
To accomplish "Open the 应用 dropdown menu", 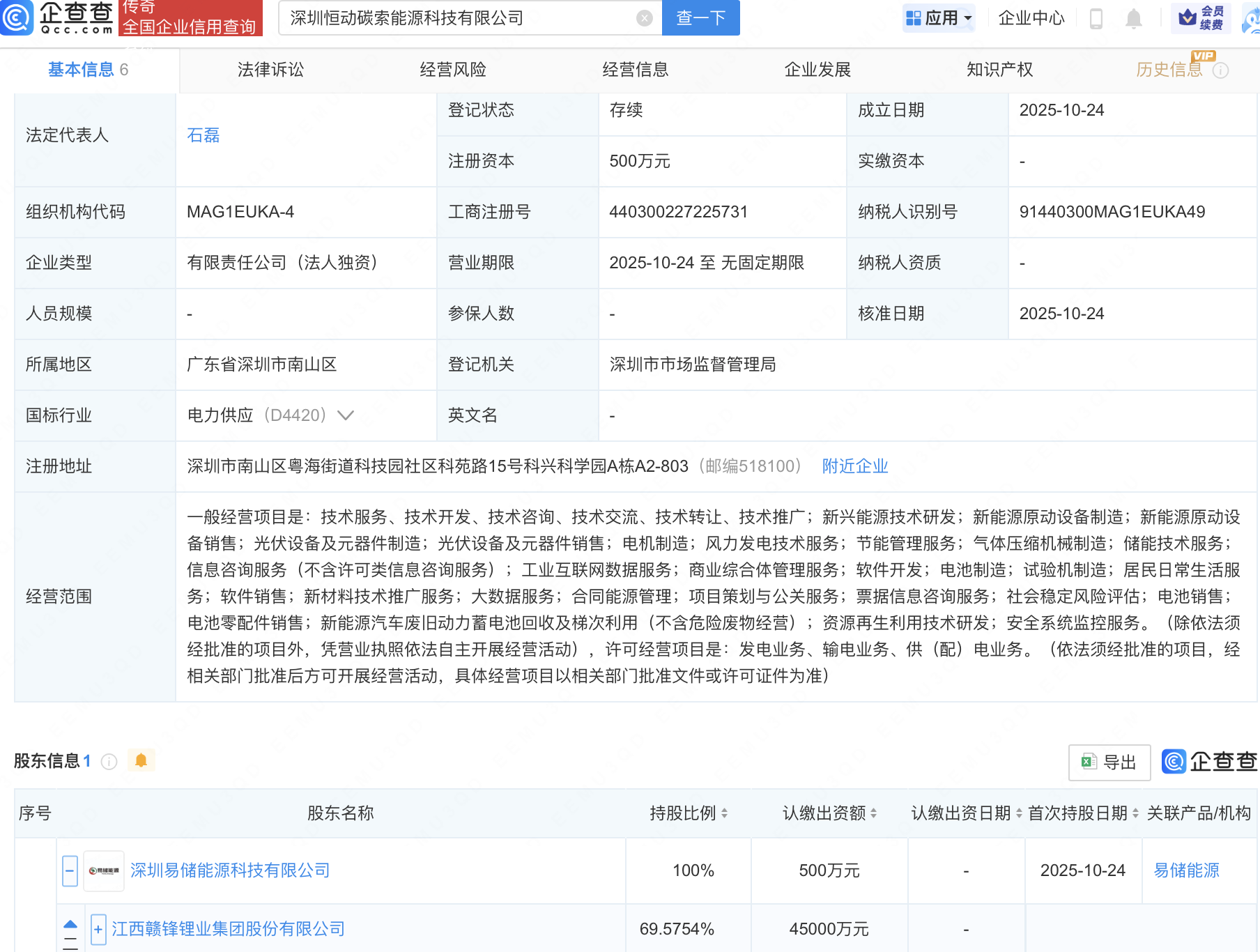I will point(939,18).
